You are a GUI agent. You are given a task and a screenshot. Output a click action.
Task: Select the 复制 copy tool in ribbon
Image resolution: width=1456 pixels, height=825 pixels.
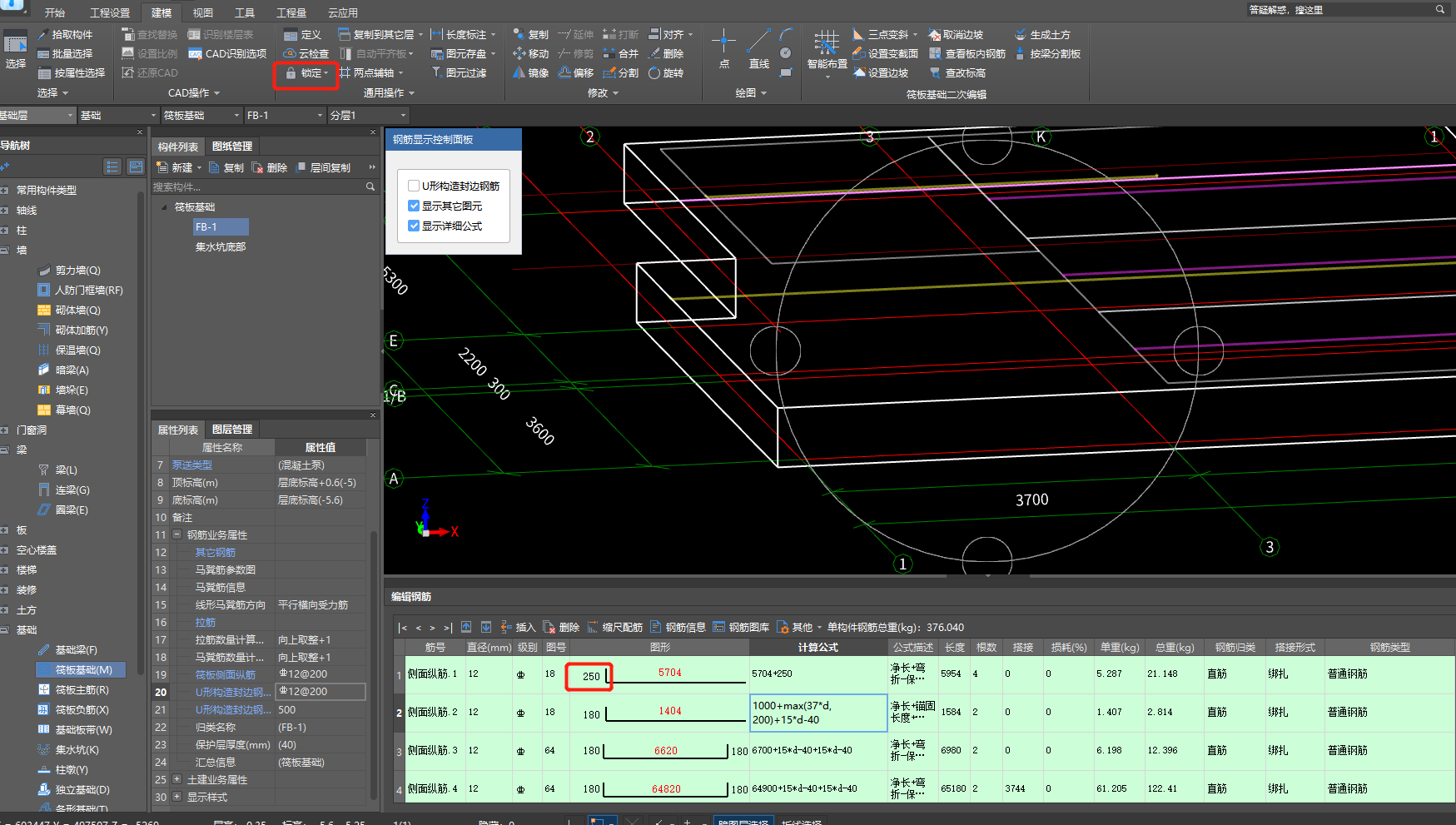pos(530,35)
